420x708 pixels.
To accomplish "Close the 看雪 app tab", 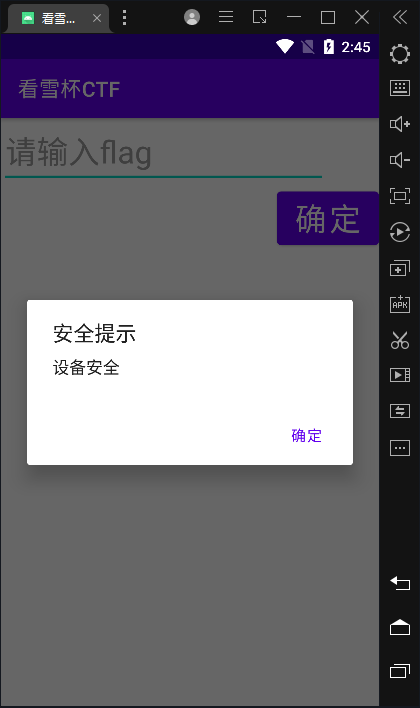I will pos(97,18).
